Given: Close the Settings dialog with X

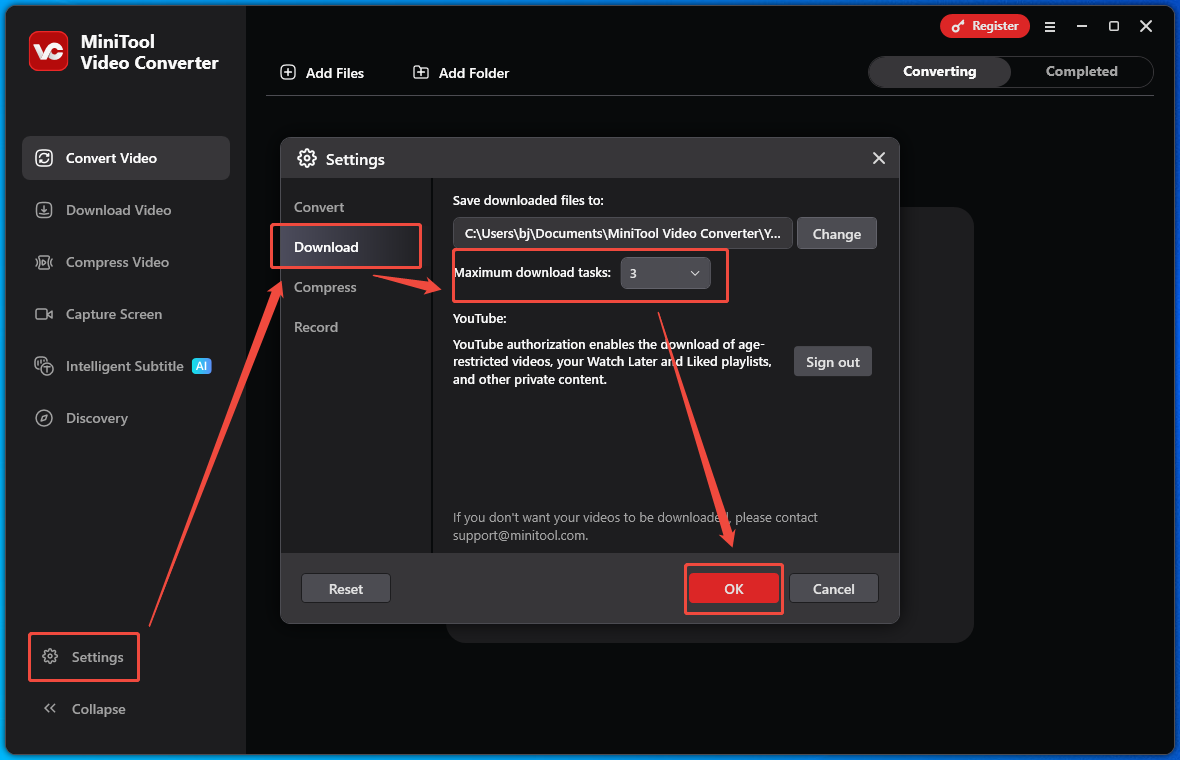Looking at the screenshot, I should coord(879,158).
